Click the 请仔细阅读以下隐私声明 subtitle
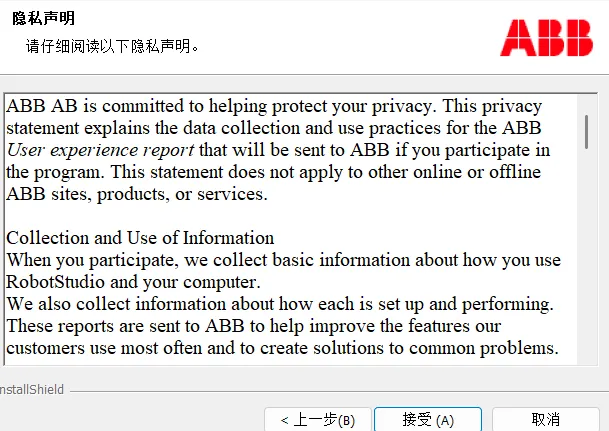609x431 pixels. 113,46
